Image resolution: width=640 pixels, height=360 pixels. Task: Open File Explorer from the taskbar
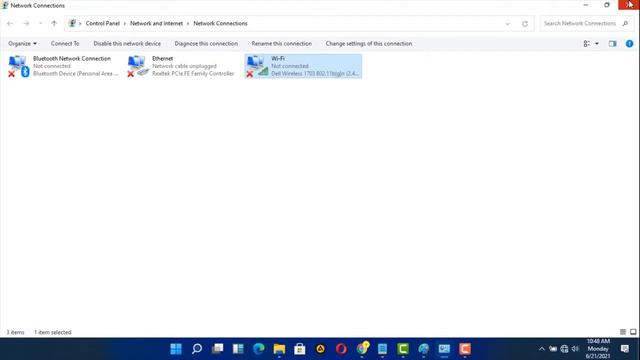279,349
